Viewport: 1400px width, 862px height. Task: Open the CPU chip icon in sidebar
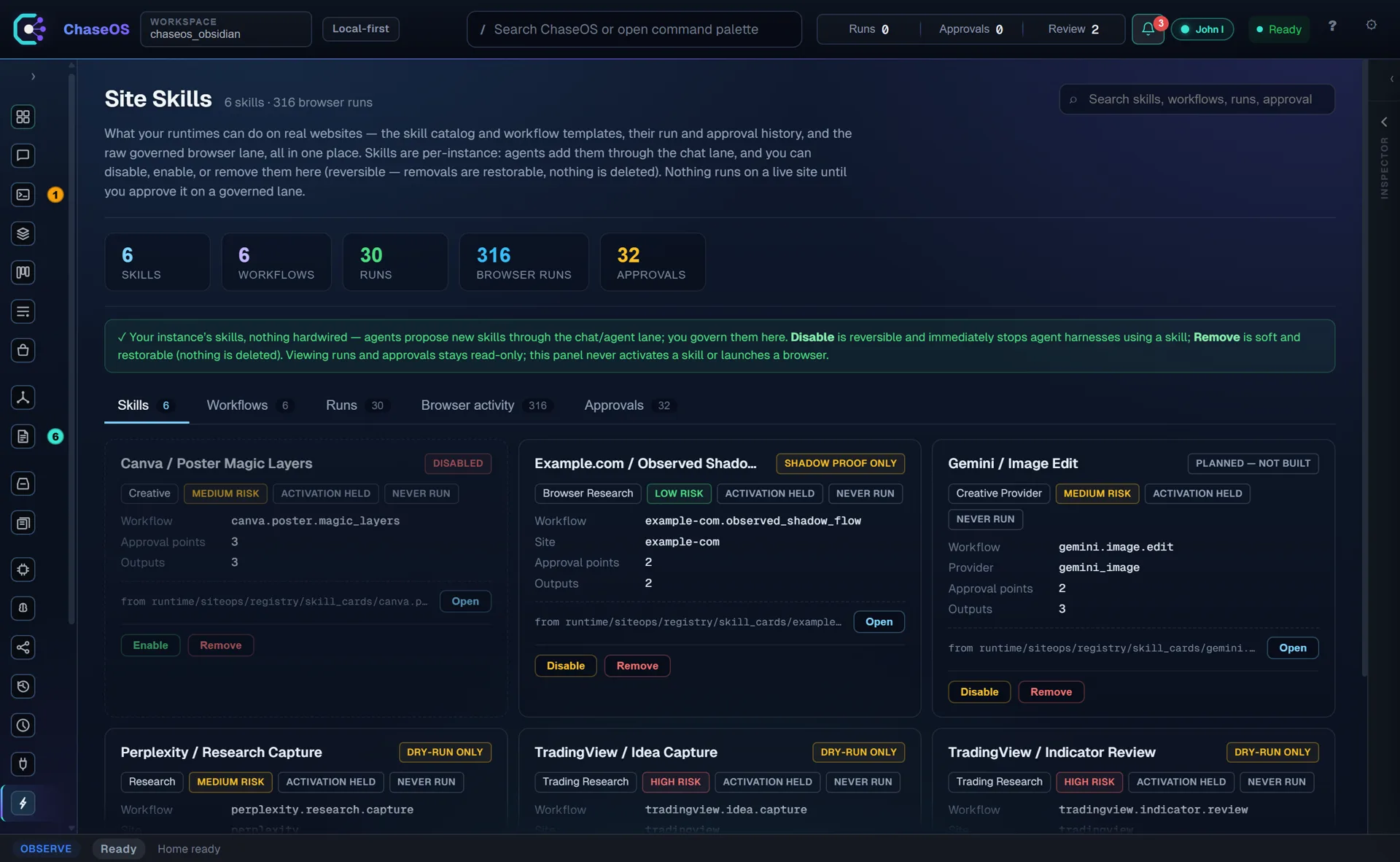[23, 570]
